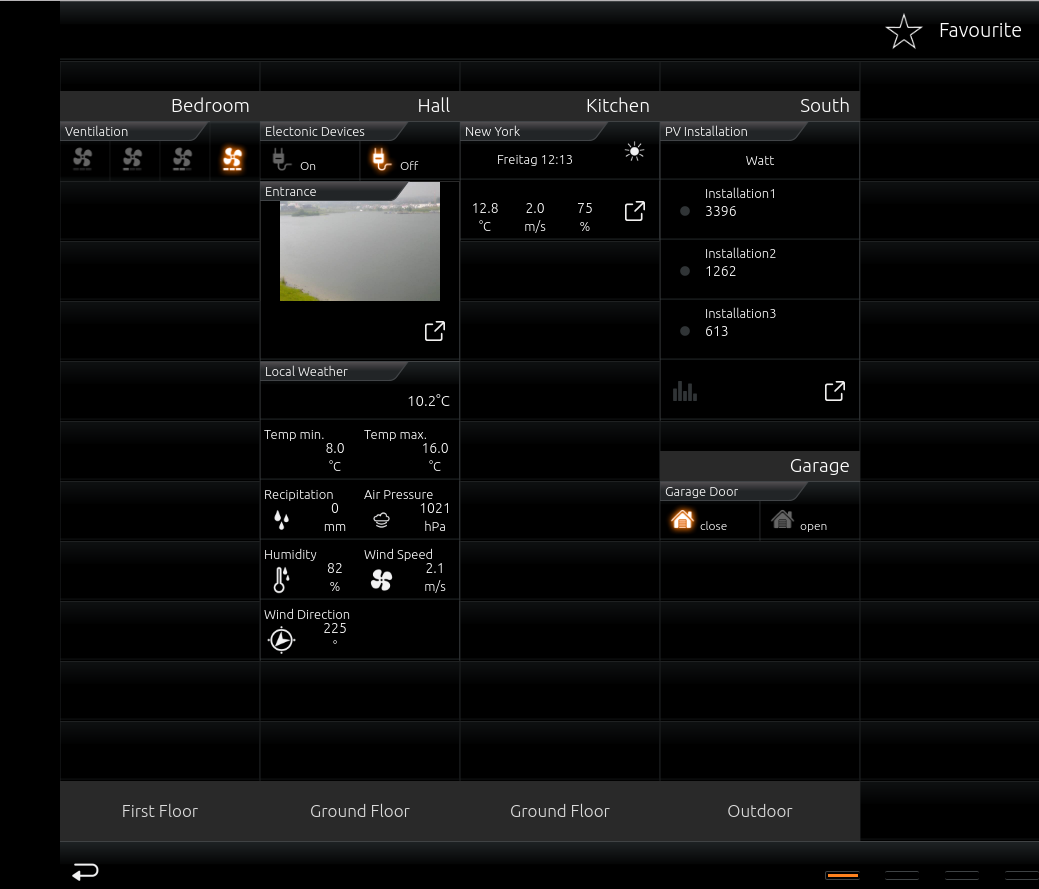This screenshot has height=889, width=1039.
Task: Click the wind speed fan icon
Action: click(382, 580)
